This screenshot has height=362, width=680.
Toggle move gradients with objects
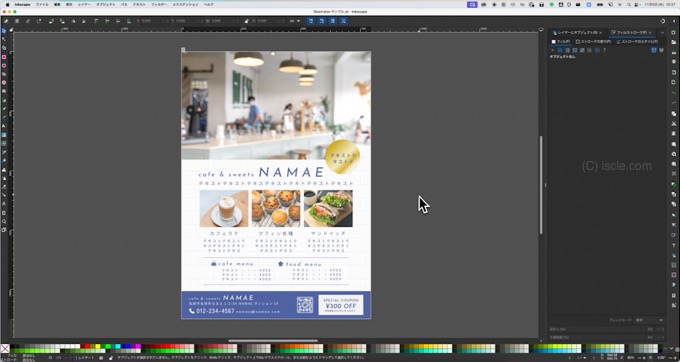(333, 21)
